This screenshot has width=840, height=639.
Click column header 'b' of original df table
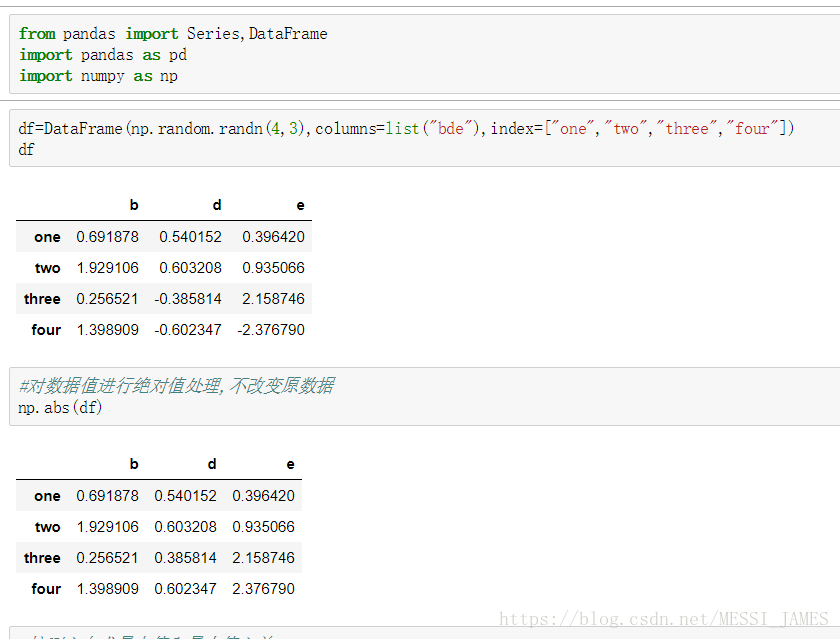[x=134, y=205]
